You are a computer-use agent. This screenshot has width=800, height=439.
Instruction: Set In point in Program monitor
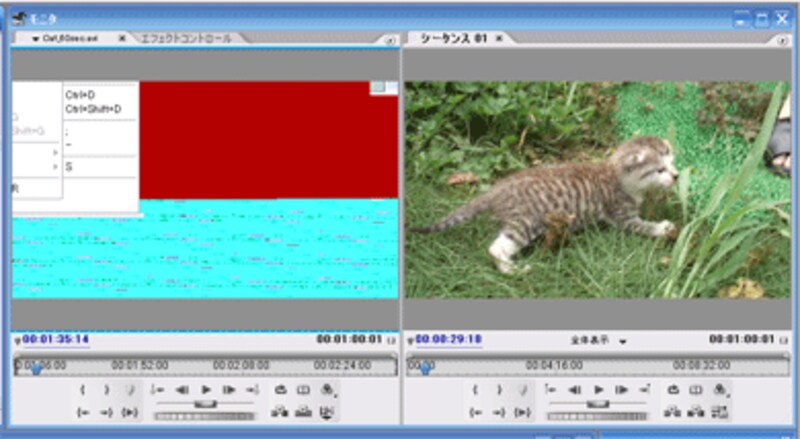(x=475, y=390)
